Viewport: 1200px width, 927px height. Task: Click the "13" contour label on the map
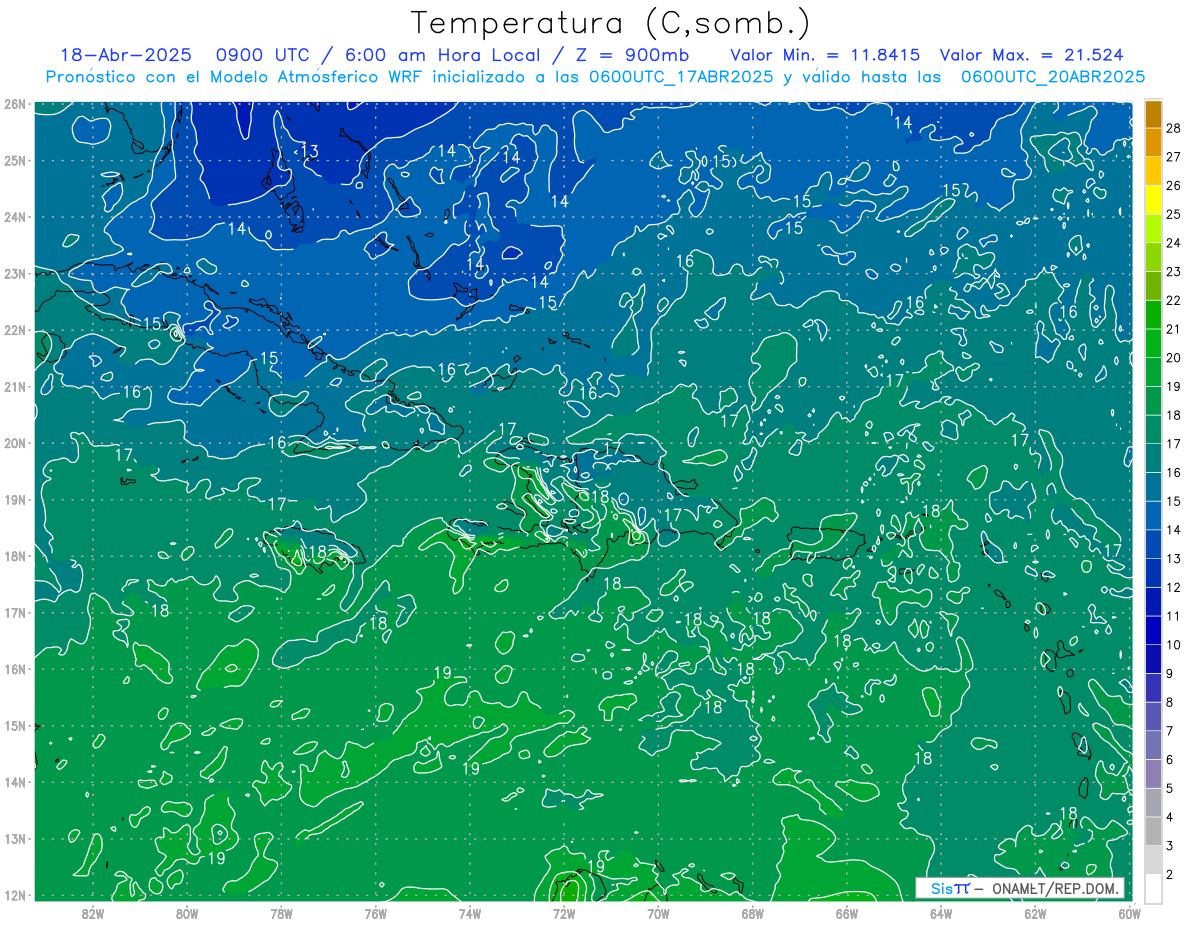click(x=309, y=151)
